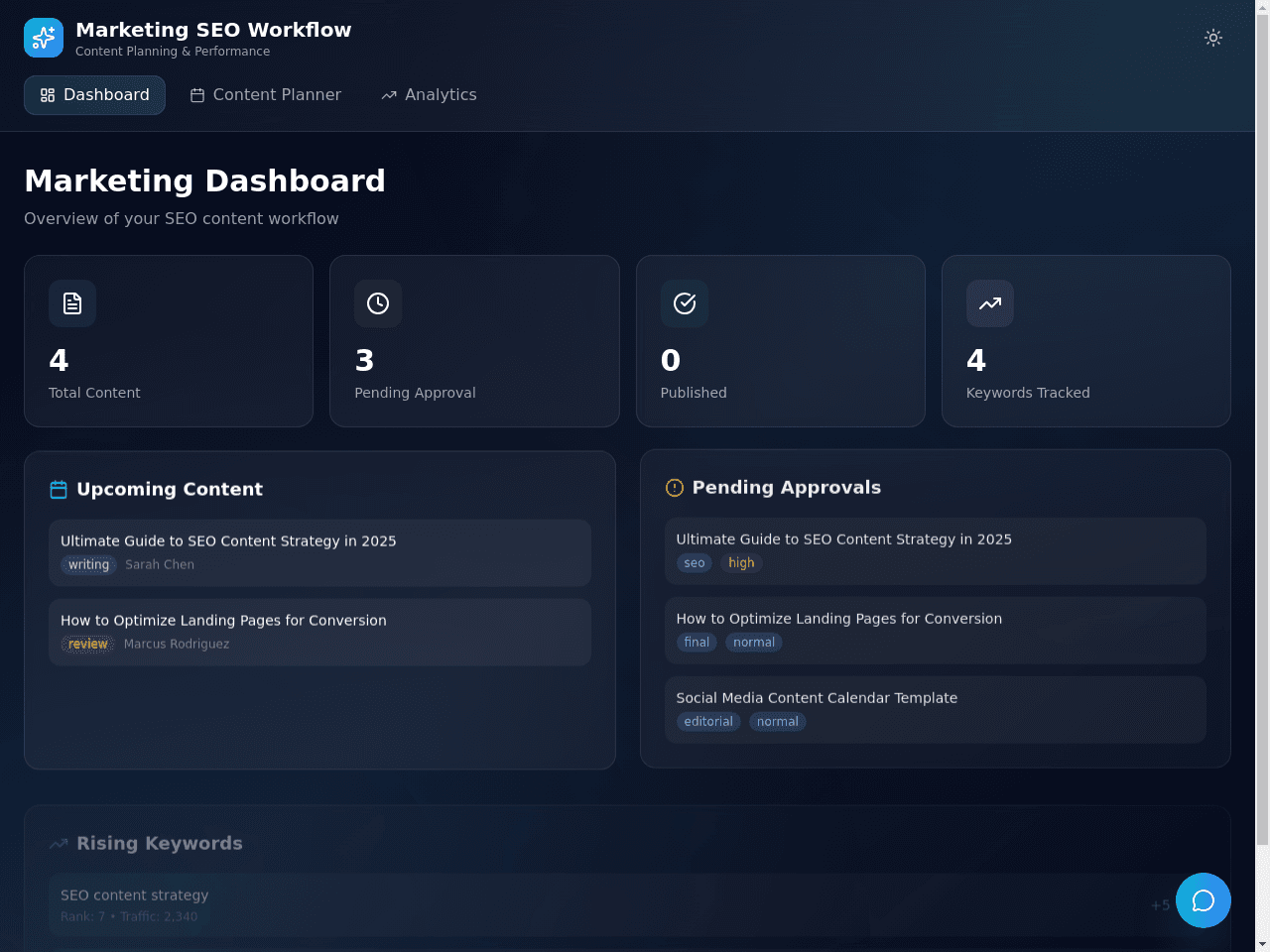Viewport: 1270px width, 952px height.
Task: Open SEO Content Strategy item in Upcoming Content
Action: (319, 552)
